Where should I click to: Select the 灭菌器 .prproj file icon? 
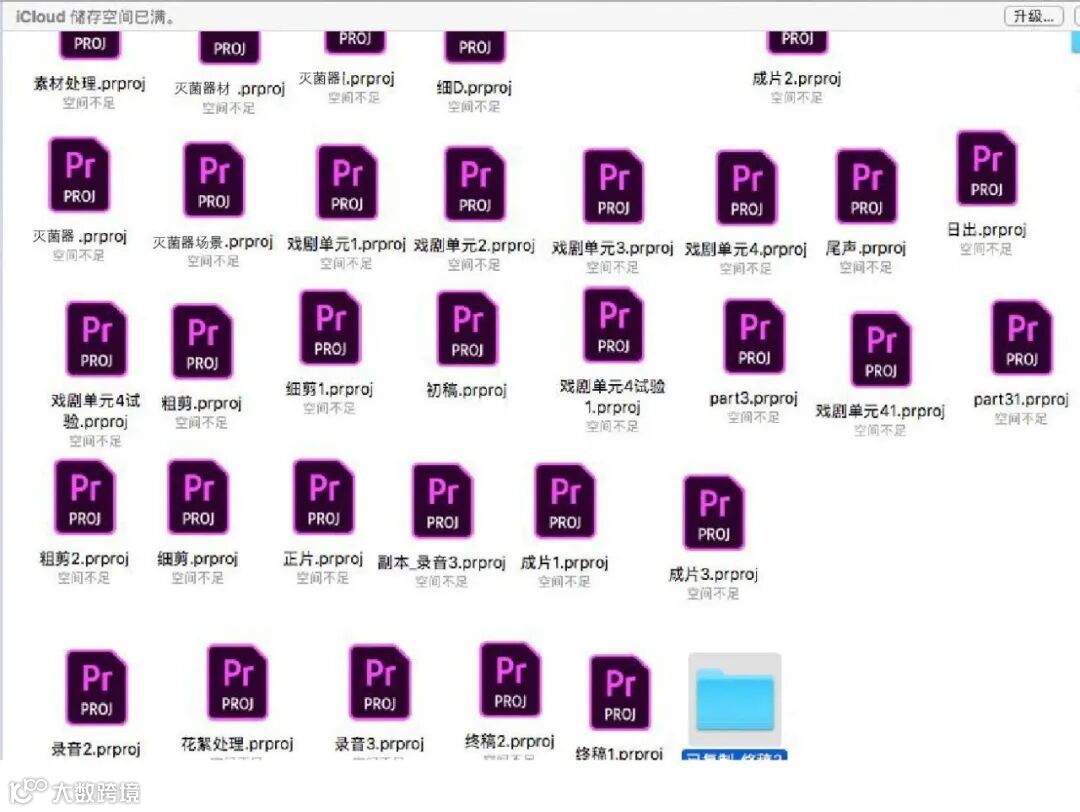[x=79, y=175]
